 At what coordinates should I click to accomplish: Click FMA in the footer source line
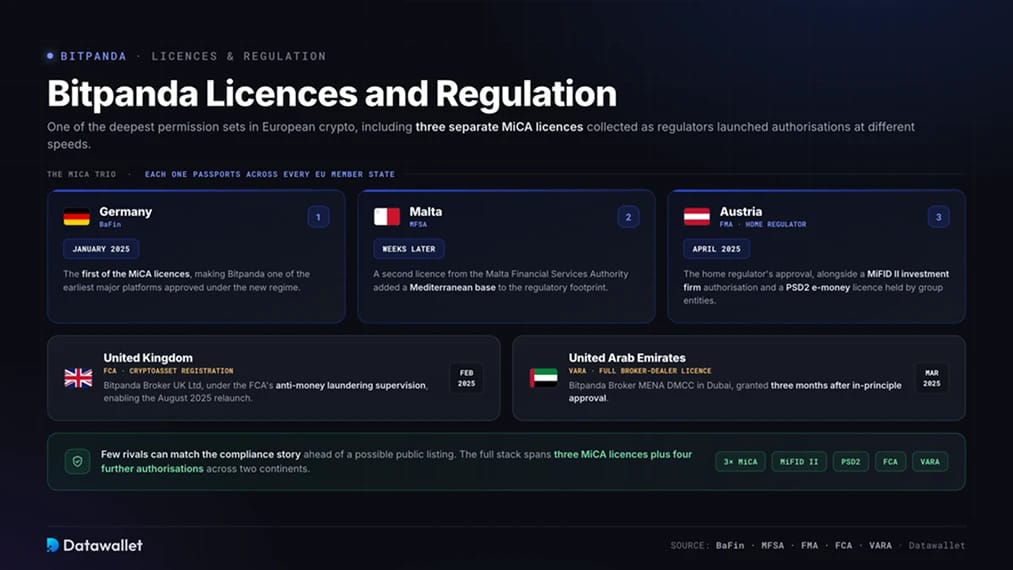click(809, 545)
